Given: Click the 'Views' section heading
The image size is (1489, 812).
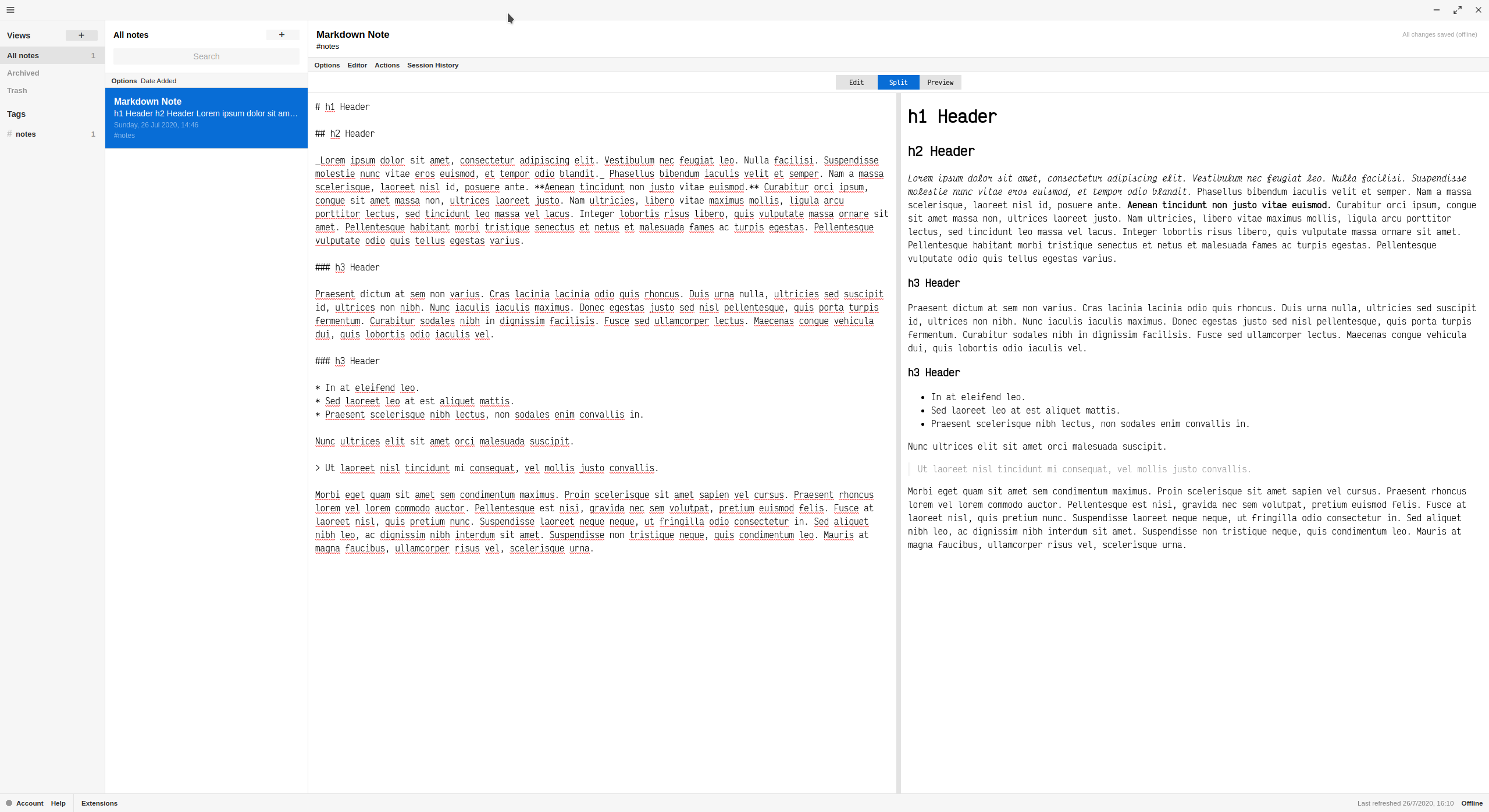Looking at the screenshot, I should [x=19, y=35].
